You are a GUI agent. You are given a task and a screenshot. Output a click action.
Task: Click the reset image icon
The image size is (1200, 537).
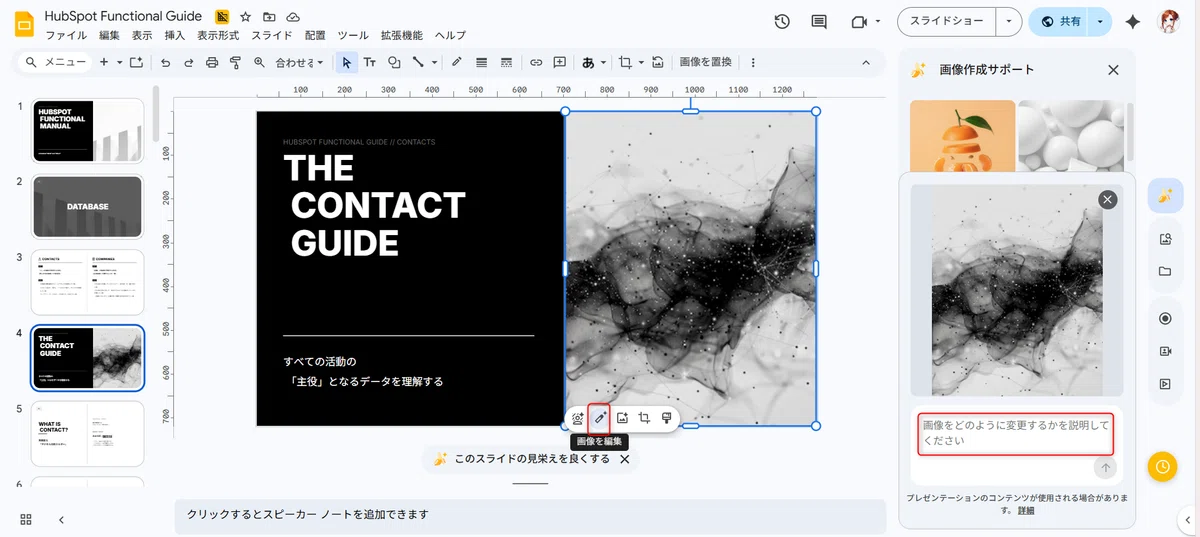[x=657, y=62]
